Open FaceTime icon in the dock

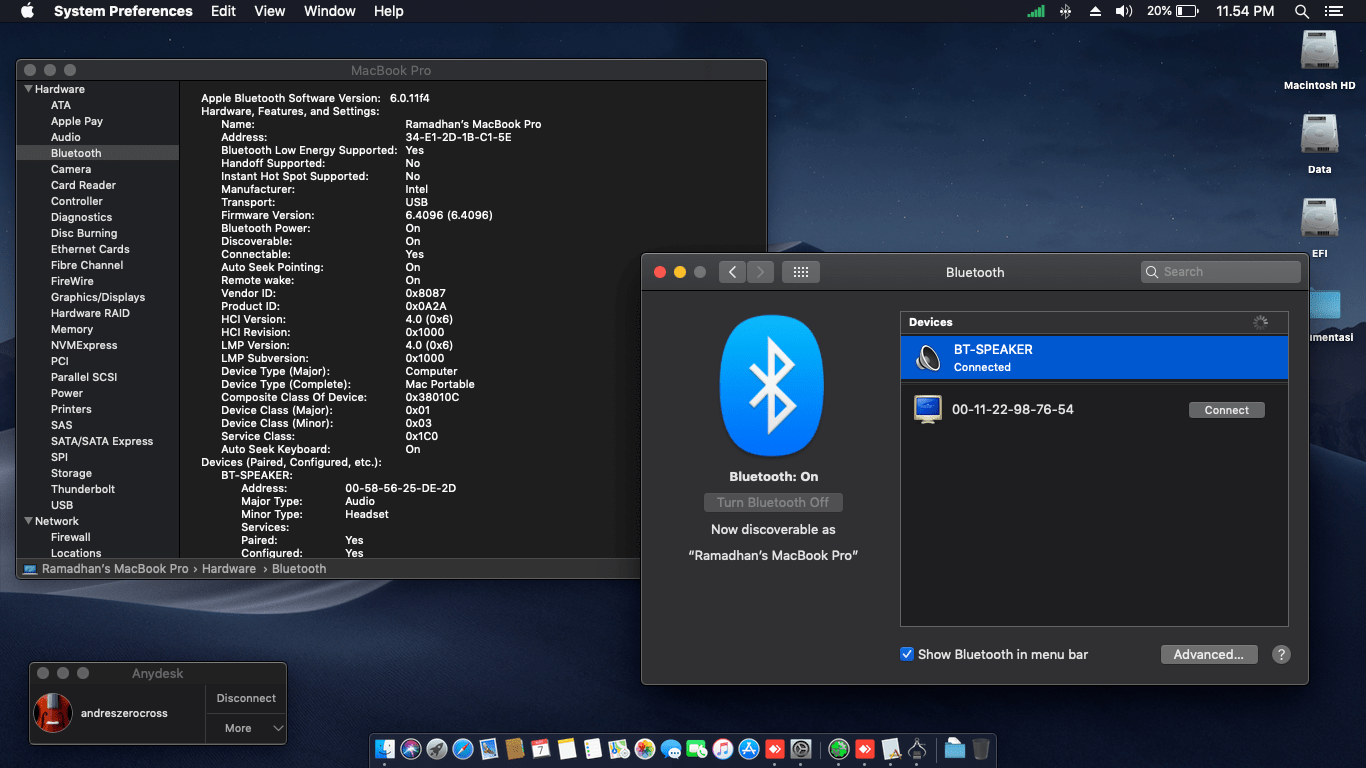[x=697, y=748]
